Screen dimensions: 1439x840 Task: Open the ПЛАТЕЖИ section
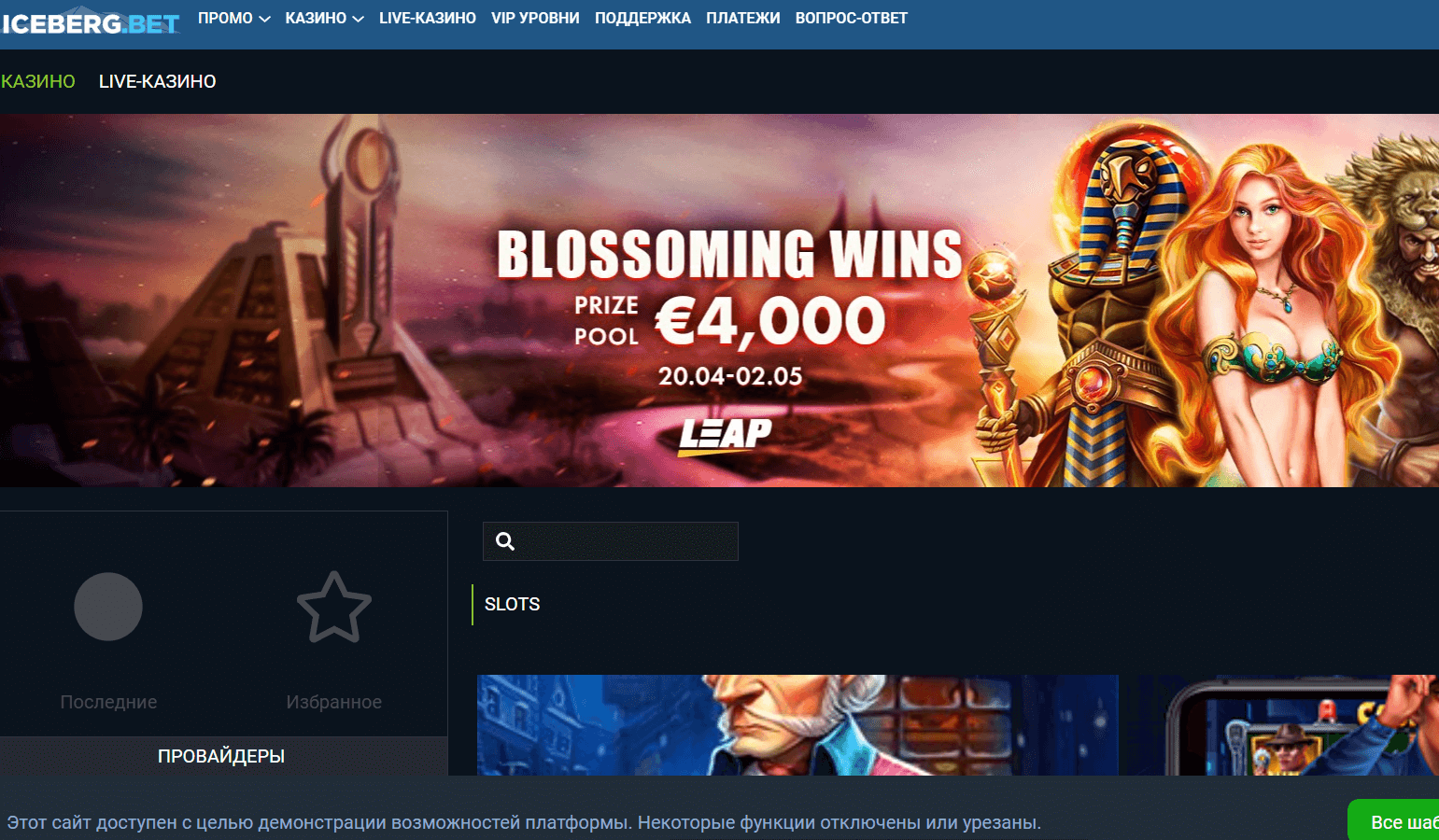tap(743, 18)
